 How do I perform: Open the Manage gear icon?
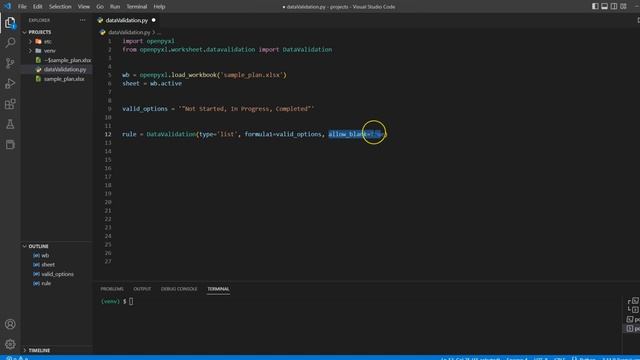10,344
